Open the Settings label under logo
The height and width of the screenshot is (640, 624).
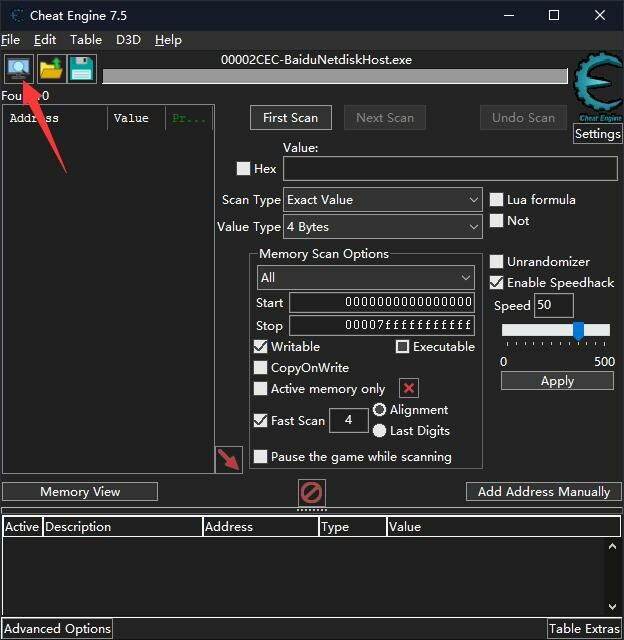(598, 134)
